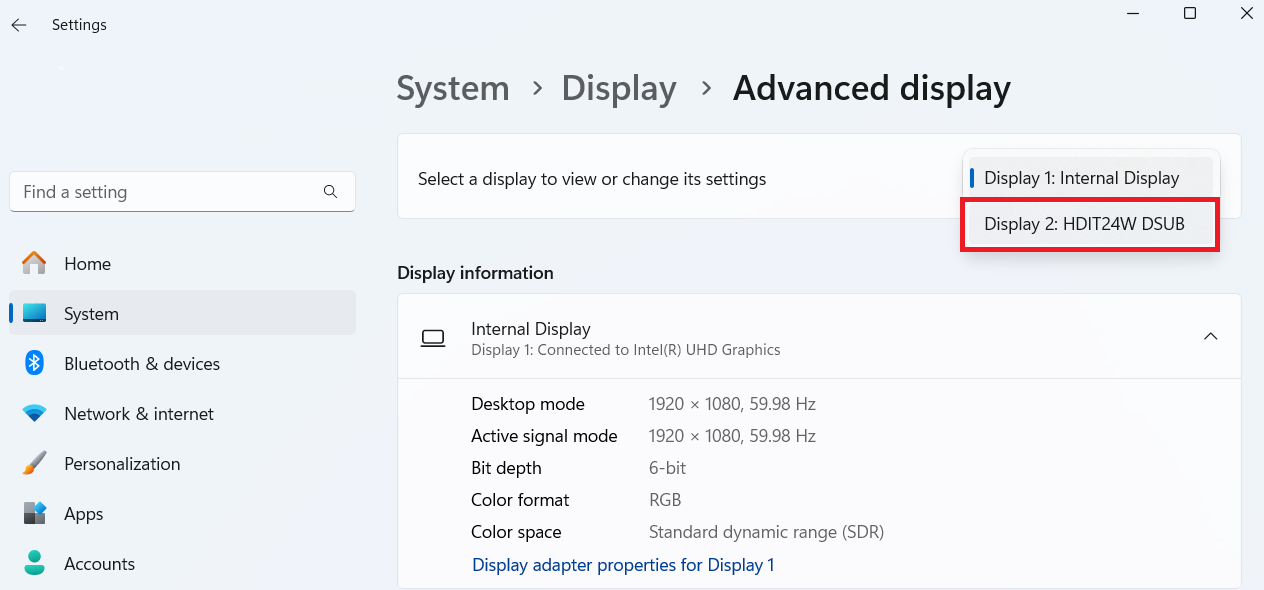Click the Display information heading

[x=475, y=273]
